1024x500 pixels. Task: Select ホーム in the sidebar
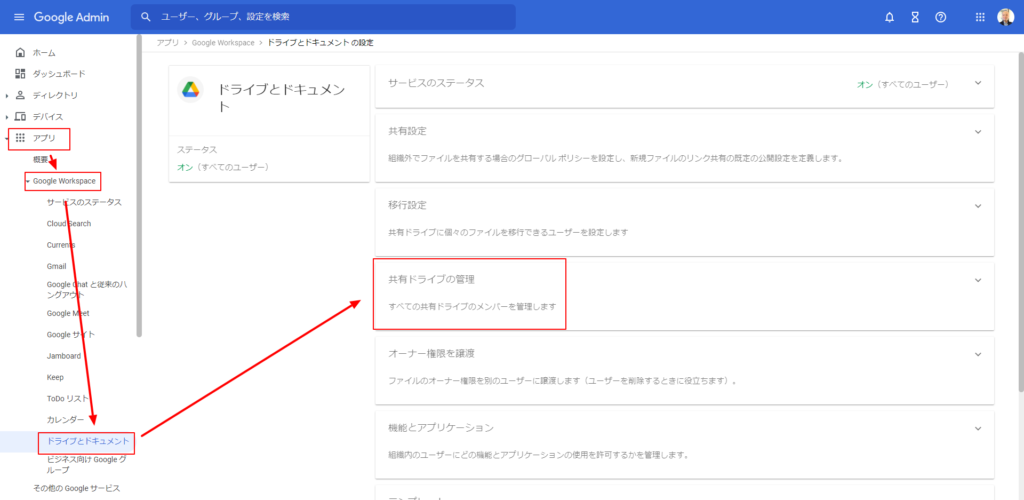[44, 53]
